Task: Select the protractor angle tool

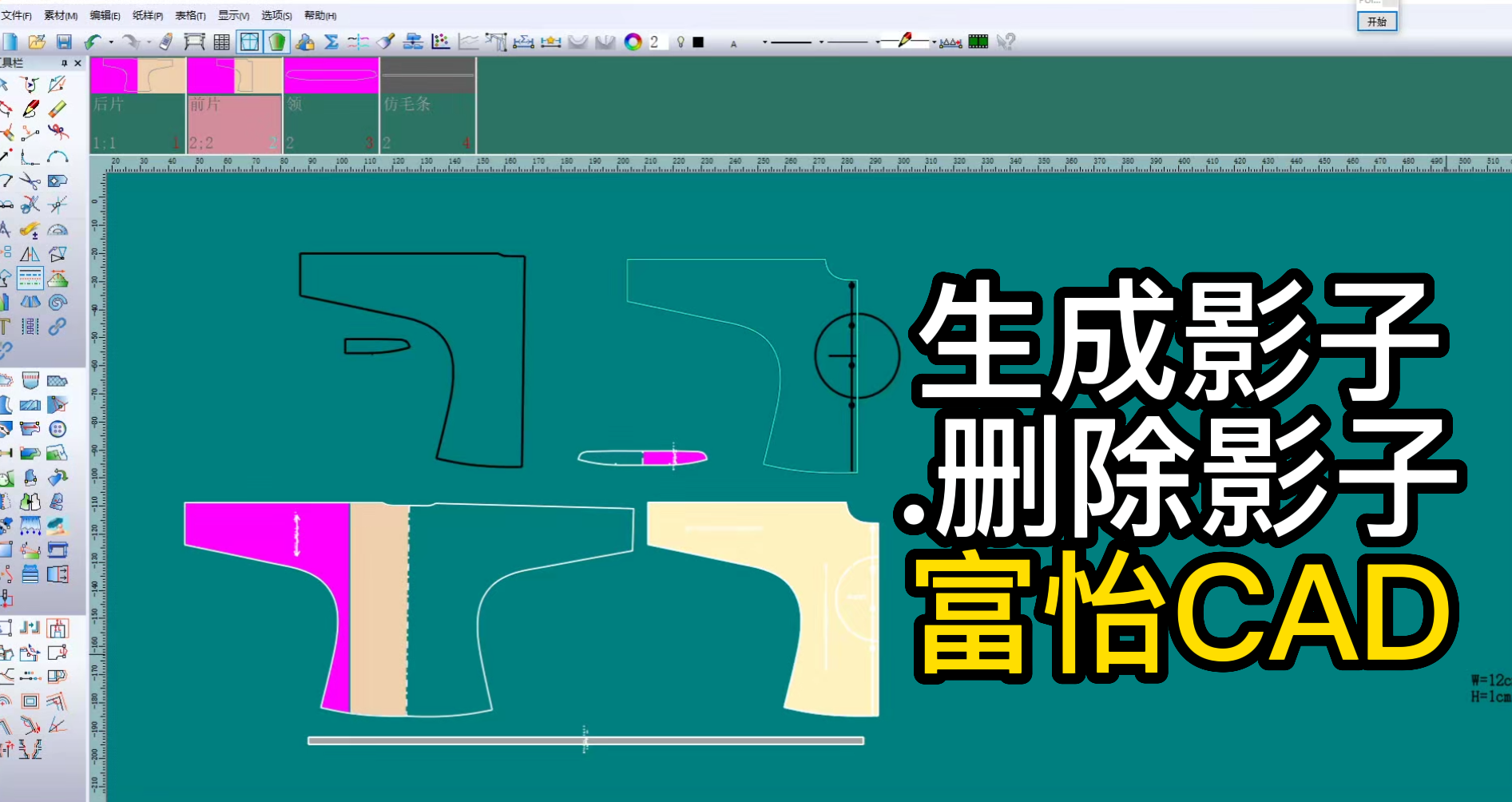Action: point(58,230)
